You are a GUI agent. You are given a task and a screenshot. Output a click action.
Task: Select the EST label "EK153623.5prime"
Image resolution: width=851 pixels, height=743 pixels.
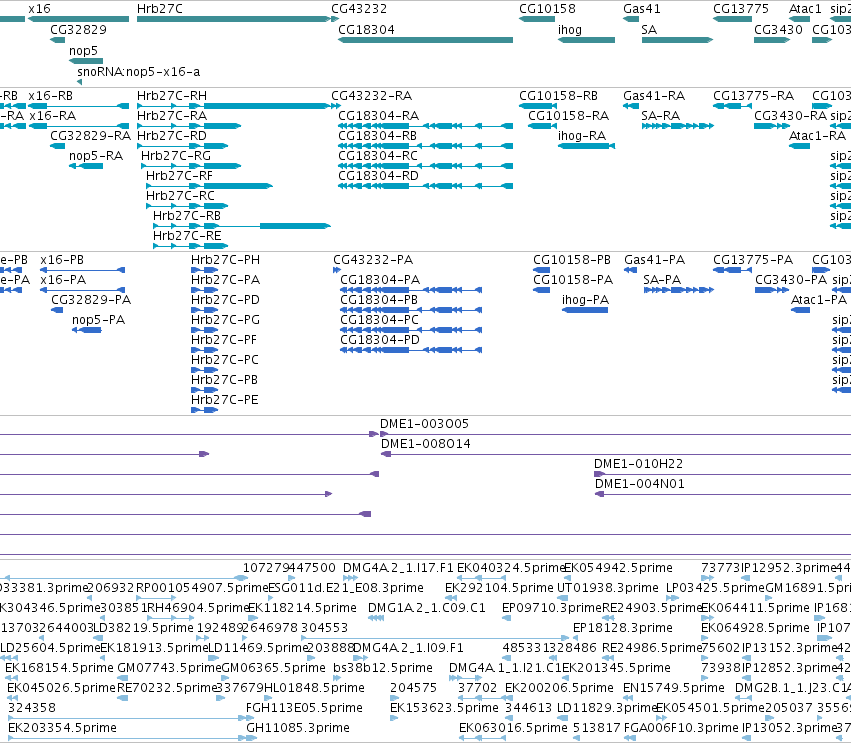(444, 708)
